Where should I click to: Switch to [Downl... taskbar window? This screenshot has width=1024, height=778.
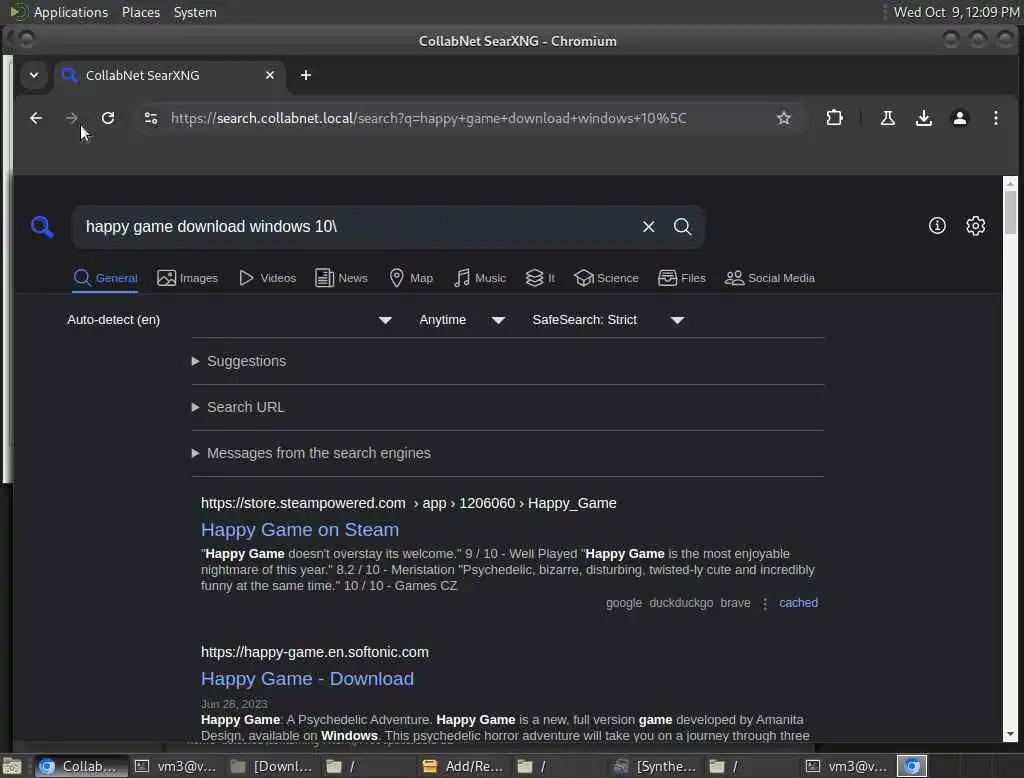pyautogui.click(x=272, y=766)
